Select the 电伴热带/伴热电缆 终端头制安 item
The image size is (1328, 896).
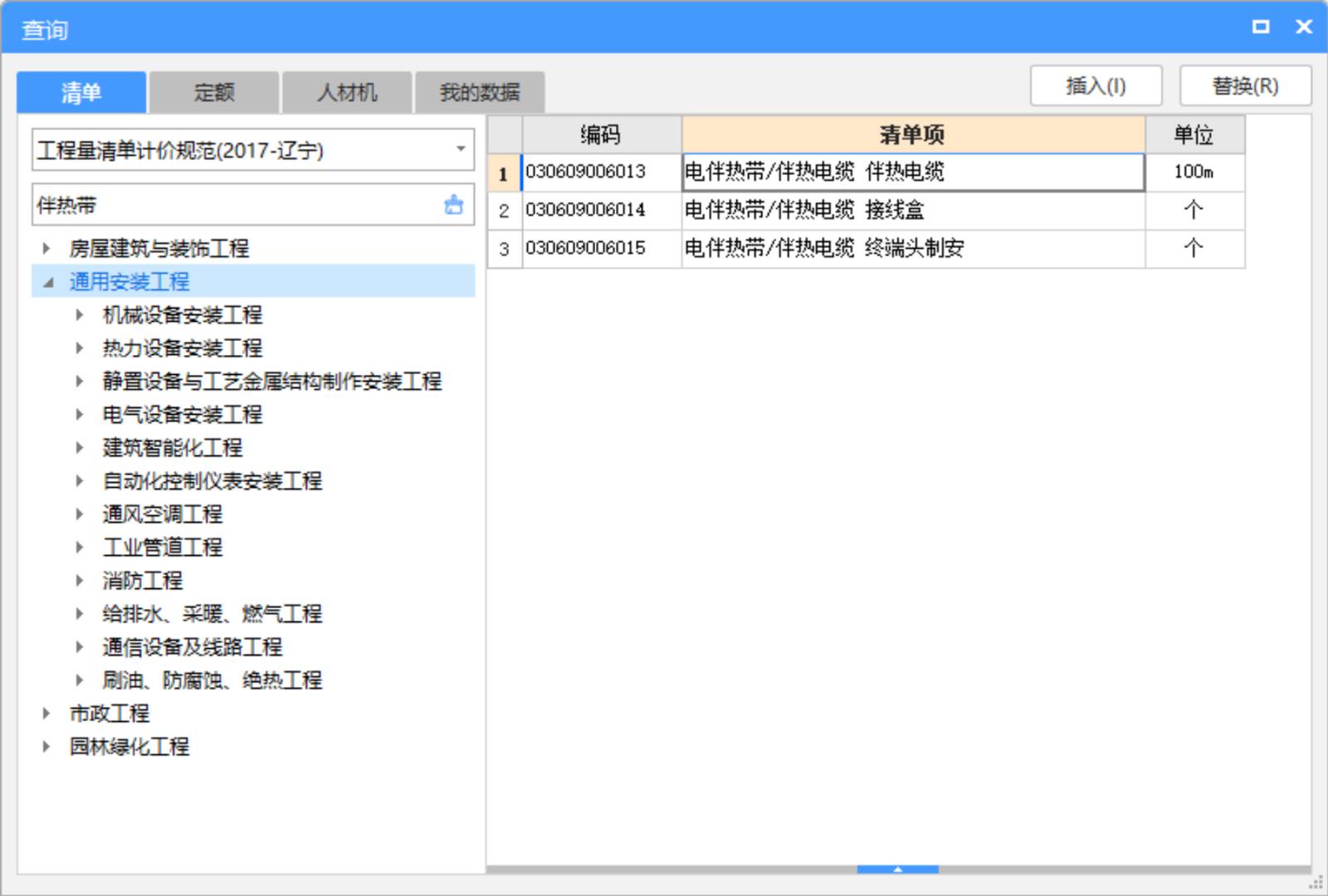(x=913, y=248)
